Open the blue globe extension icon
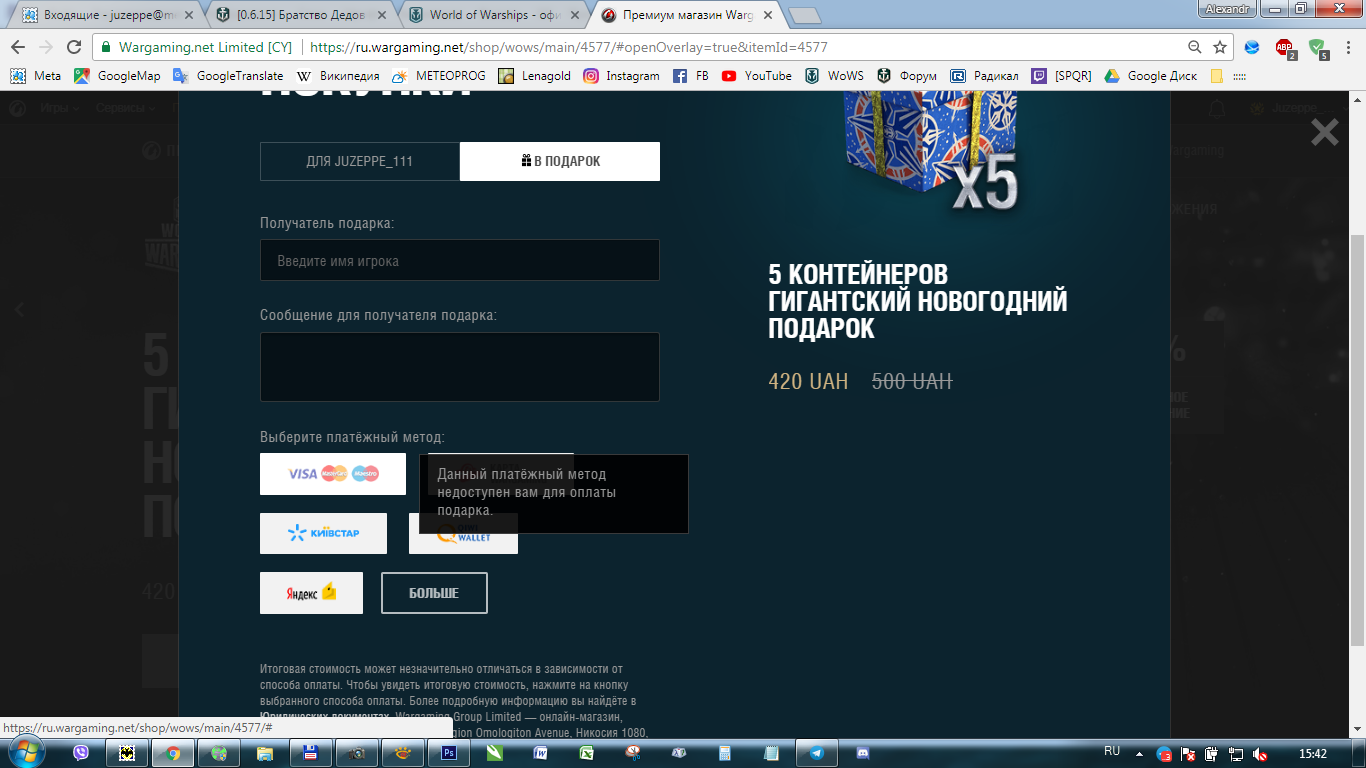The height and width of the screenshot is (768, 1366). pyautogui.click(x=1252, y=47)
